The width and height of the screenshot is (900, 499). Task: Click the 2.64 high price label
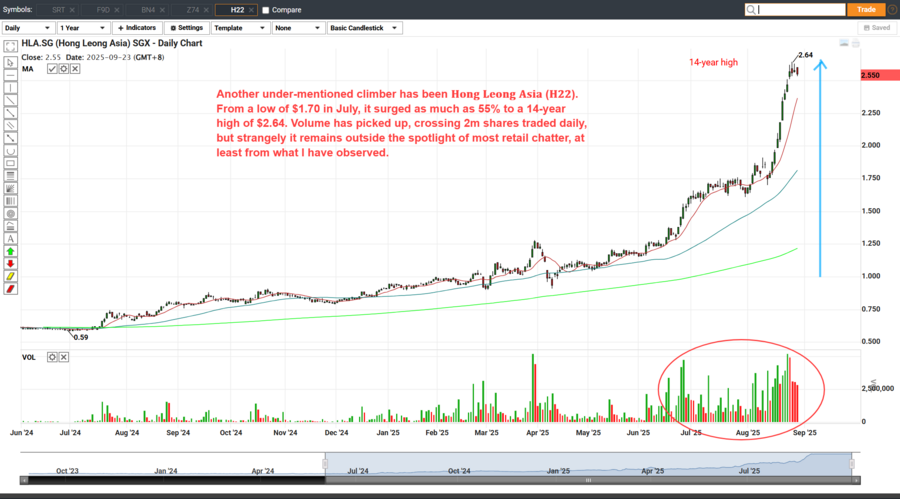(805, 55)
